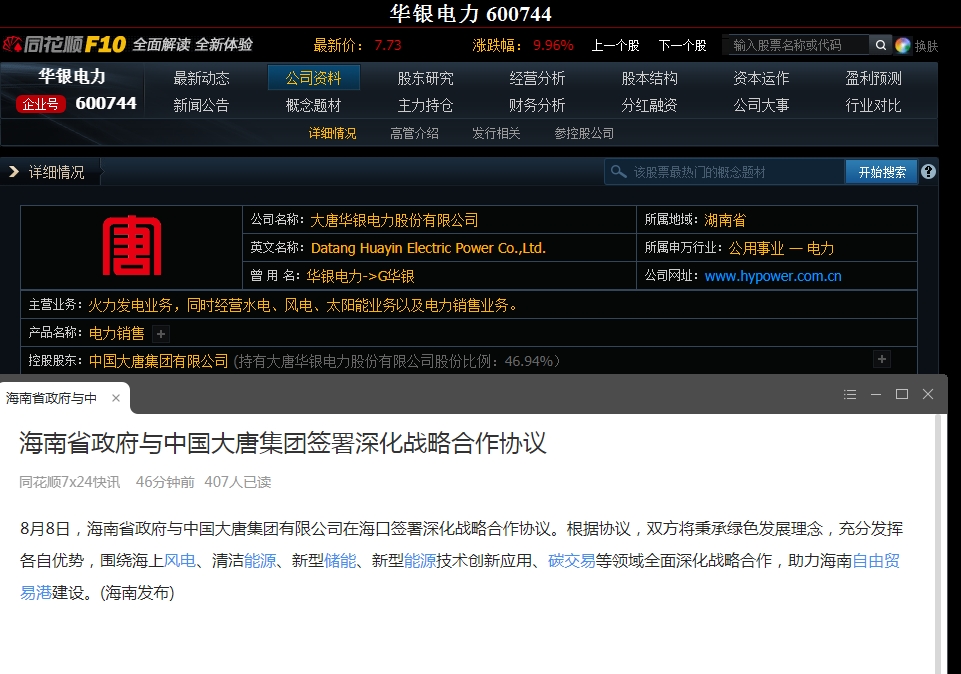This screenshot has height=674, width=961.
Task: Select the 公司资料 menu
Action: click(x=313, y=78)
